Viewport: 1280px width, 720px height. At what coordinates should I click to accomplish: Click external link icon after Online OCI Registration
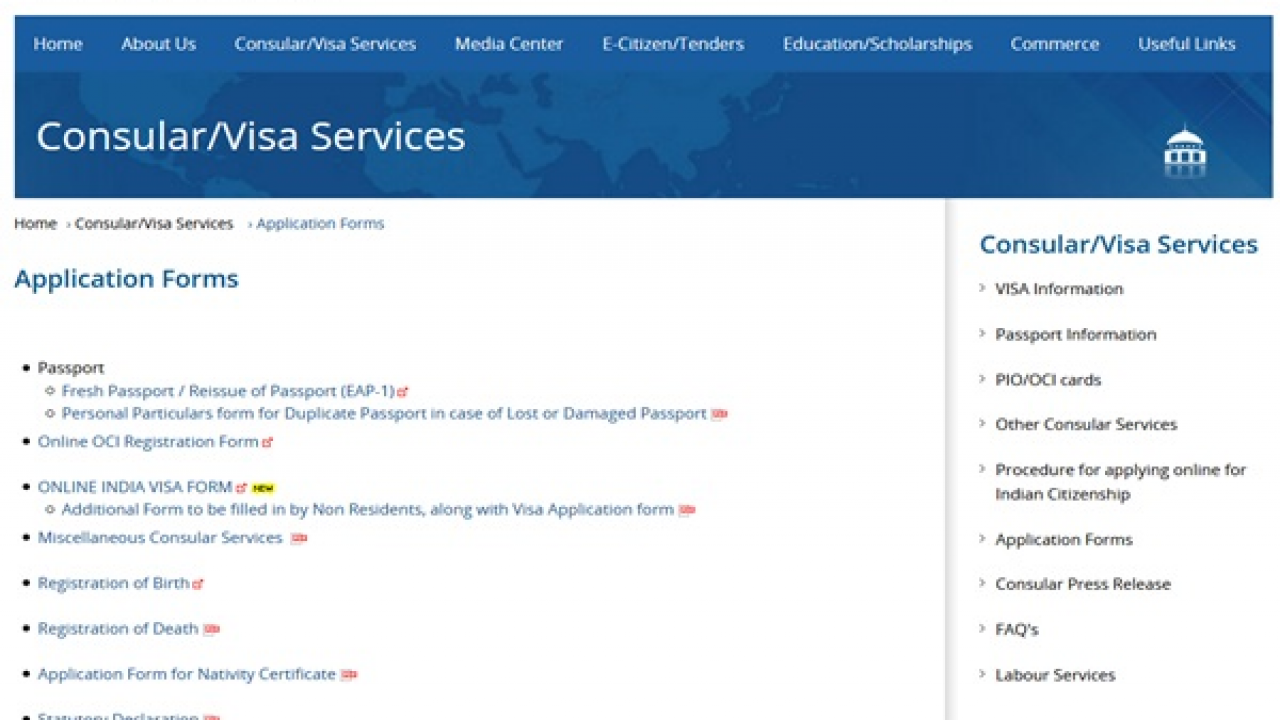[267, 442]
